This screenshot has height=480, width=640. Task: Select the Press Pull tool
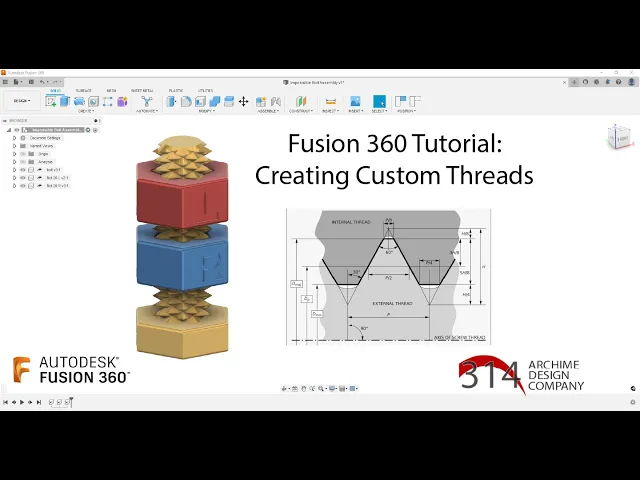pyautogui.click(x=171, y=101)
